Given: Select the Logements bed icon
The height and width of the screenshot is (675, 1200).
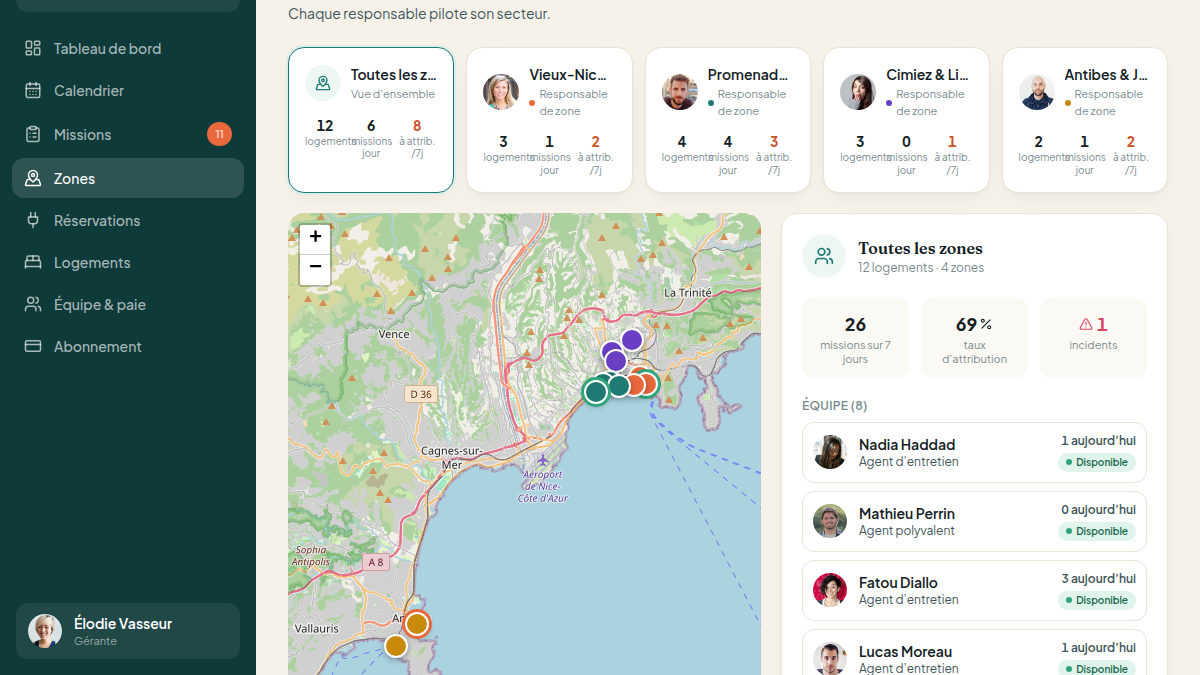Looking at the screenshot, I should coord(33,263).
